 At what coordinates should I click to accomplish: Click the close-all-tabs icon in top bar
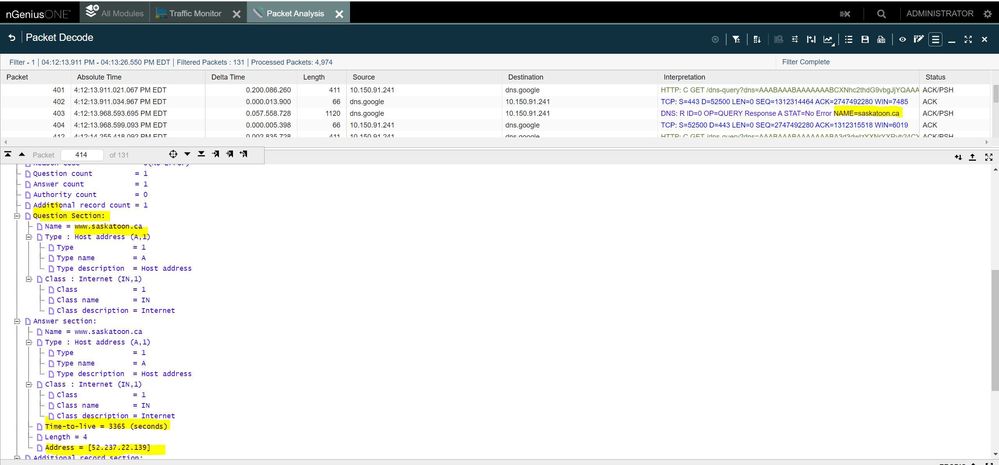(x=845, y=13)
